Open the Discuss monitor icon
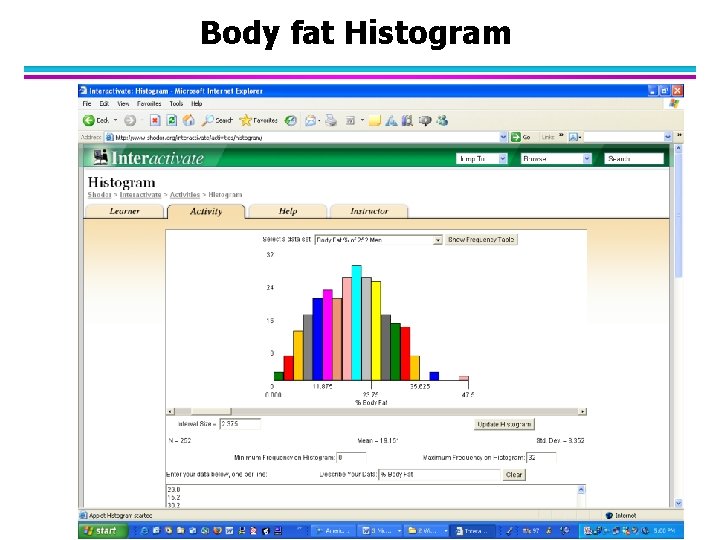 [425, 121]
